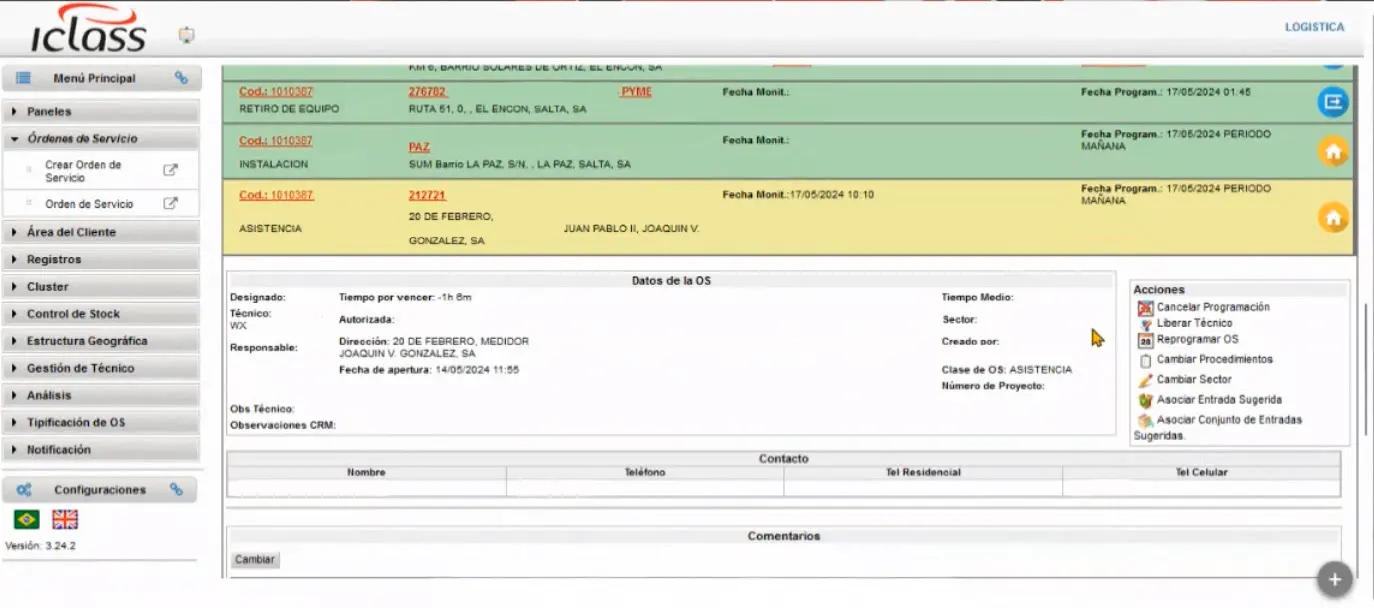Open the Menú Principal header
Image resolution: width=1374 pixels, height=608 pixels.
pyautogui.click(x=101, y=78)
